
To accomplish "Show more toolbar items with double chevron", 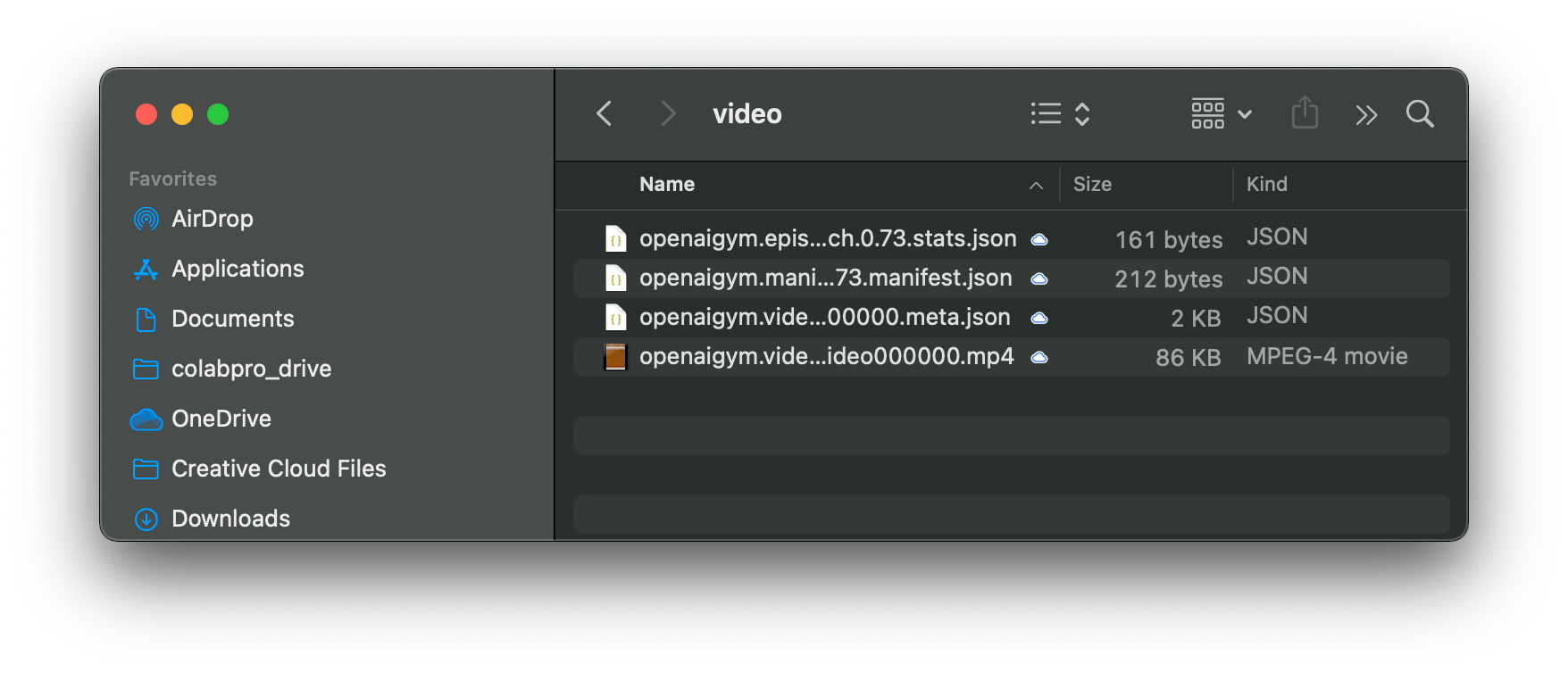I will tap(1366, 114).
